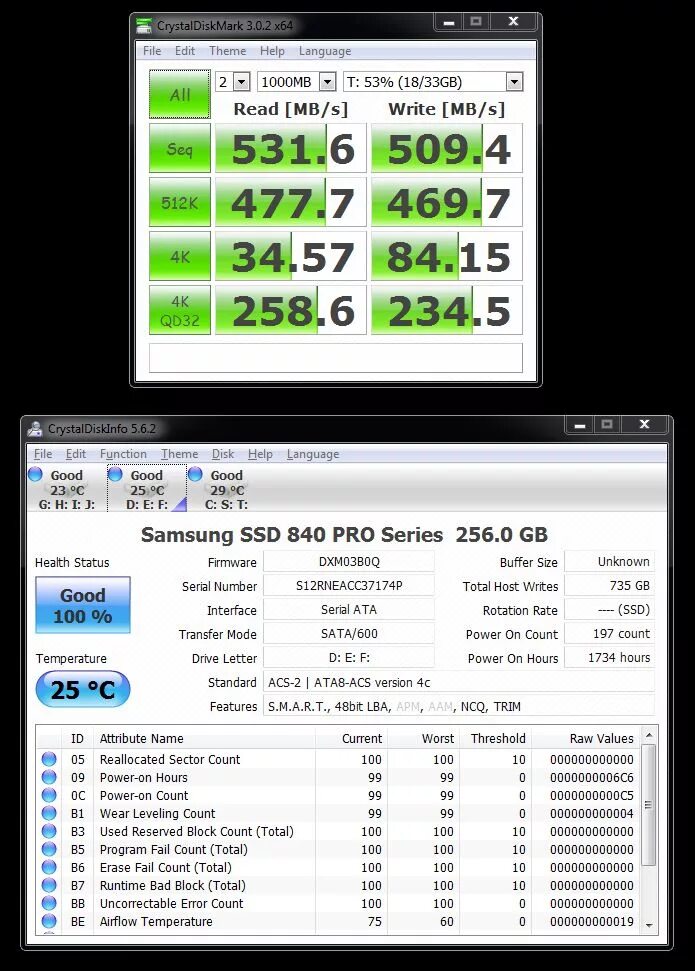Viewport: 695px width, 971px height.
Task: Click the status orb of Program Fail Count row
Action: click(49, 849)
